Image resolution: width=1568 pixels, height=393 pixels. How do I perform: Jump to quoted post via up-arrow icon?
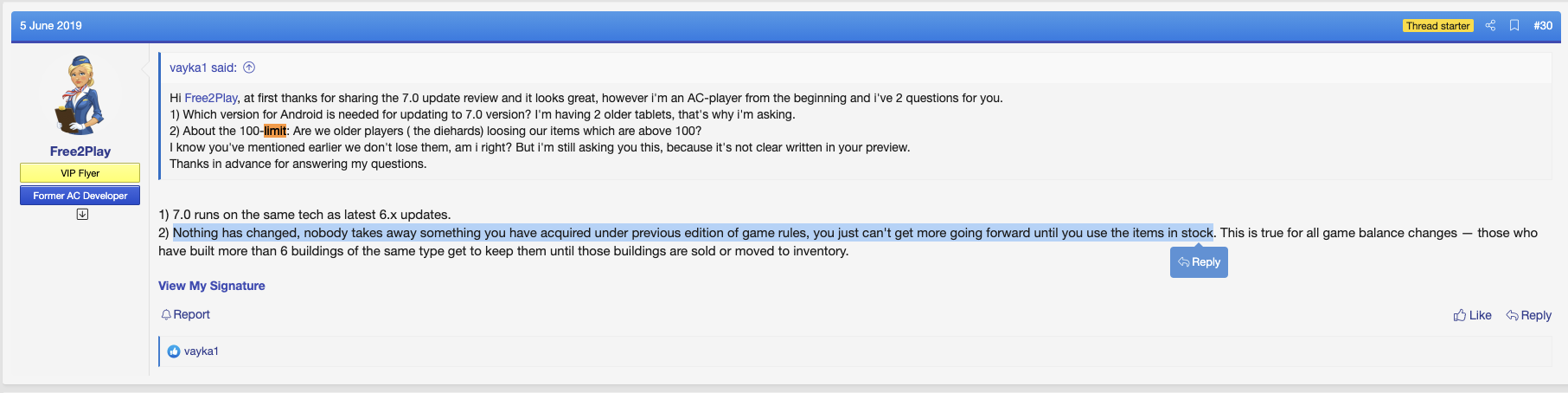point(249,68)
